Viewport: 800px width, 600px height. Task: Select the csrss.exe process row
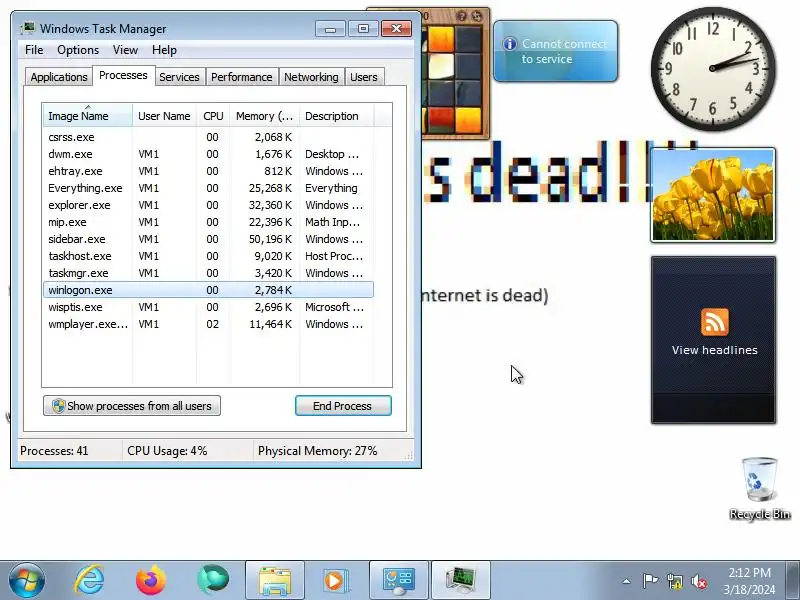(x=208, y=137)
